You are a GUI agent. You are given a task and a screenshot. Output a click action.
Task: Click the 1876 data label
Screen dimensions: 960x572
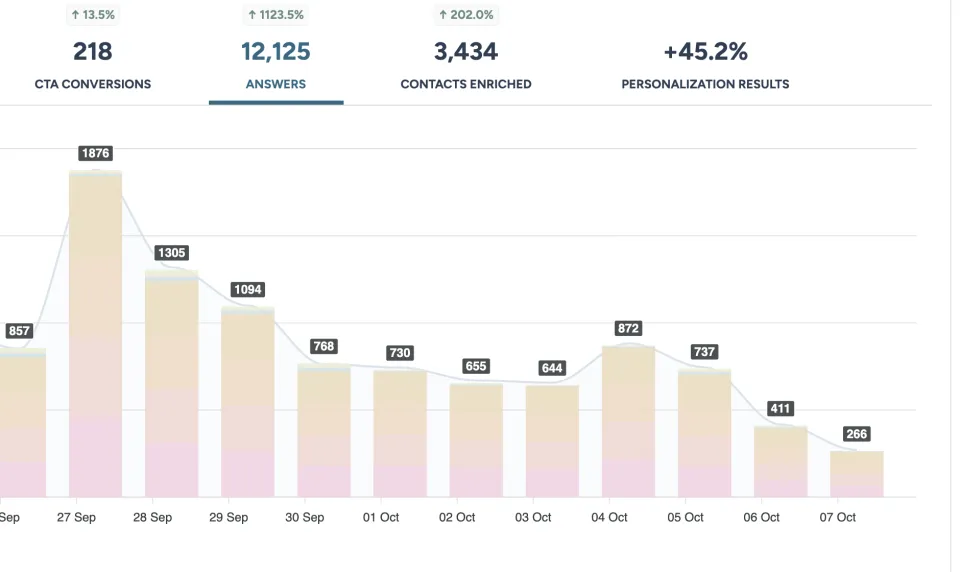[x=96, y=153]
